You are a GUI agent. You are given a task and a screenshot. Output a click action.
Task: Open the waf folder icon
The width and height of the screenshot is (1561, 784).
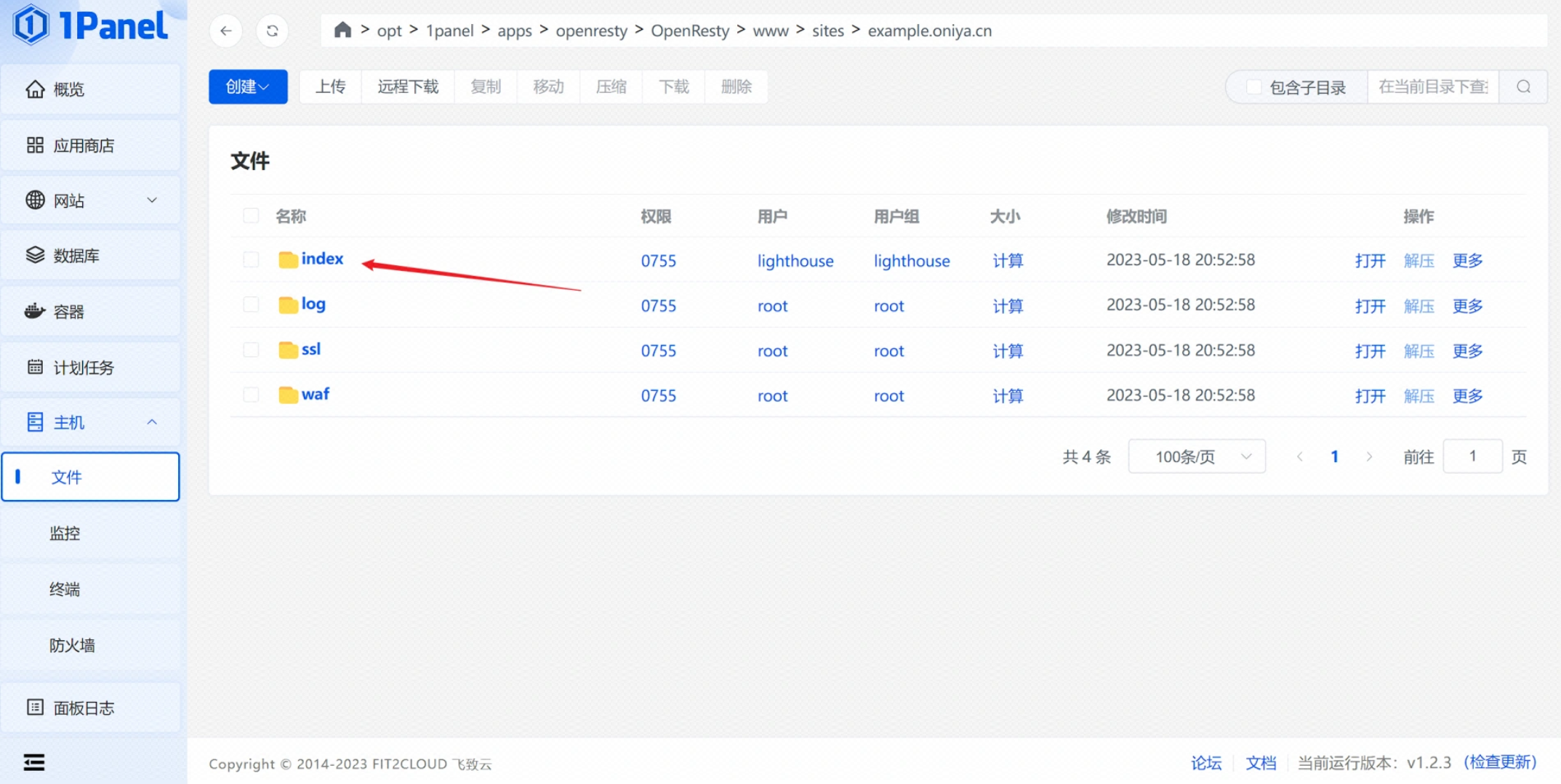(288, 395)
